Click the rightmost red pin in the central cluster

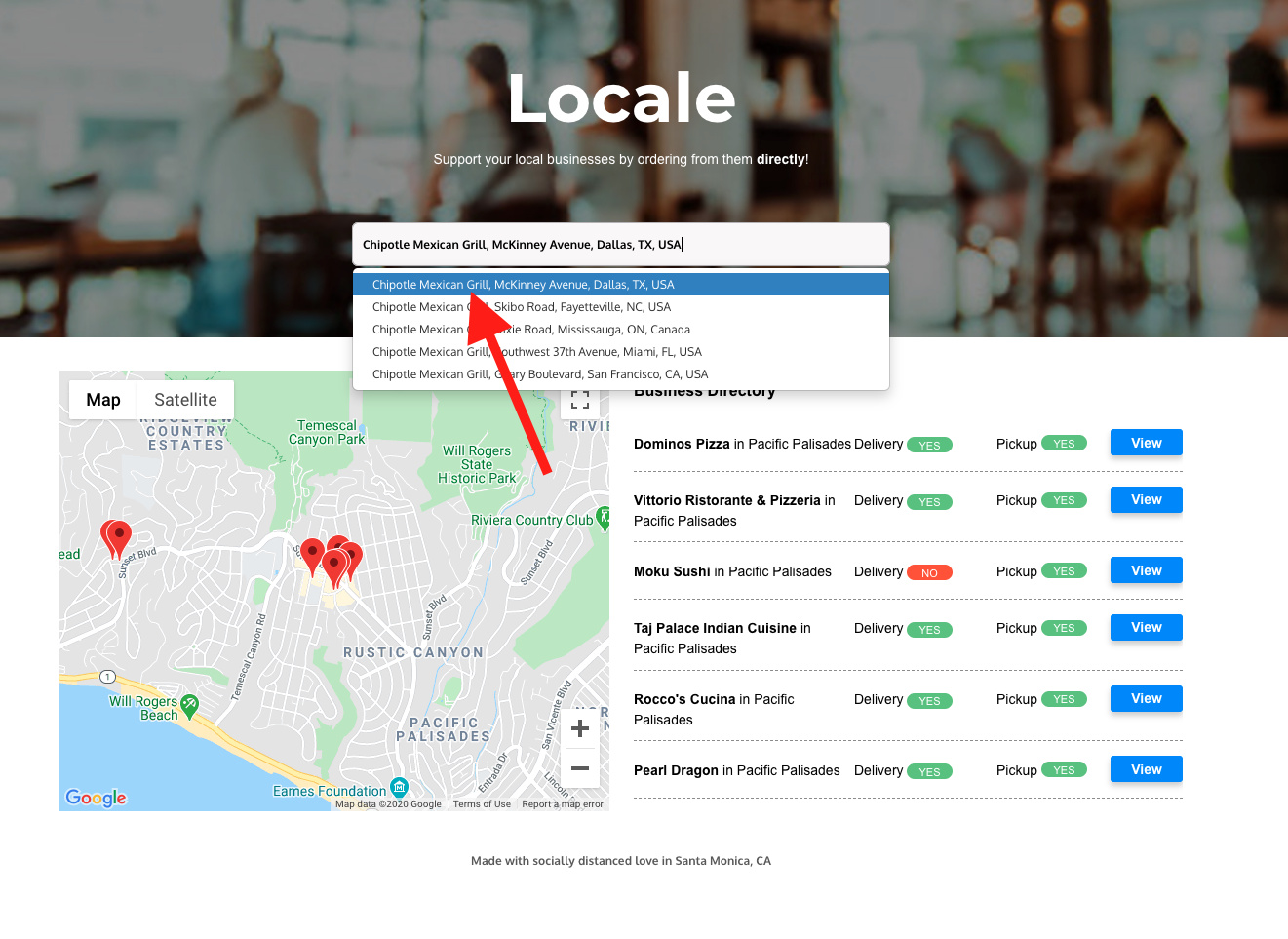coord(350,560)
